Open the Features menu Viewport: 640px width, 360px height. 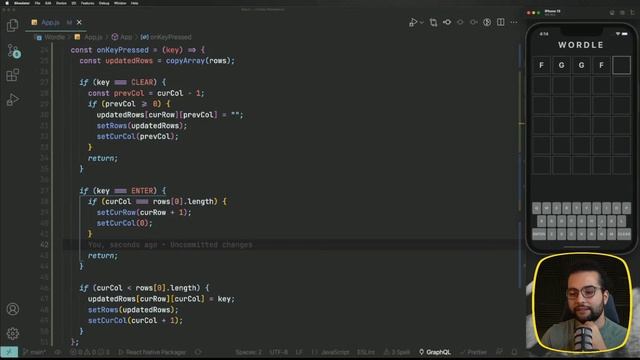click(x=87, y=3)
